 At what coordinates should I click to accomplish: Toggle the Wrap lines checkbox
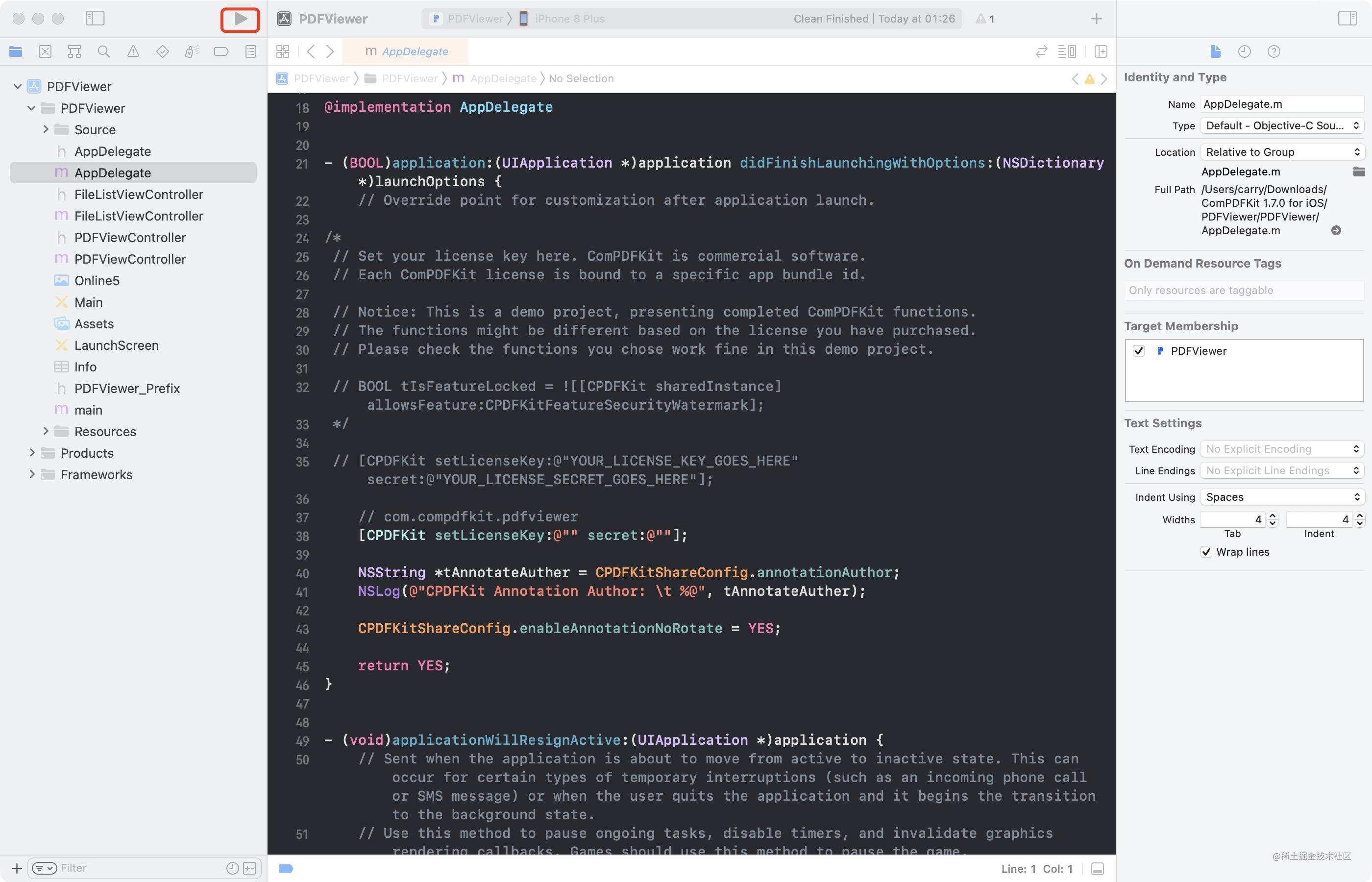(x=1206, y=552)
